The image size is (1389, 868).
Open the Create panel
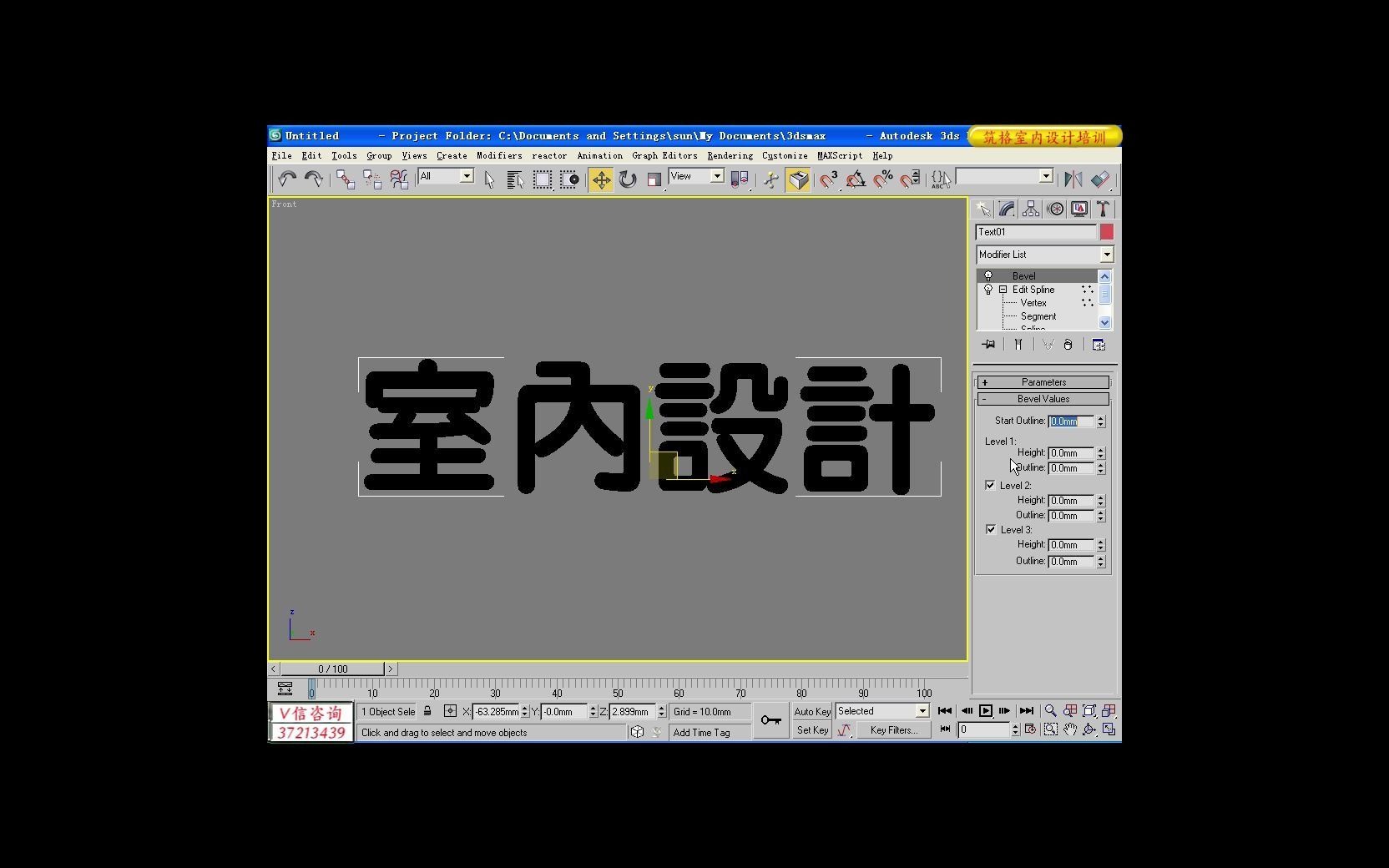tap(983, 209)
